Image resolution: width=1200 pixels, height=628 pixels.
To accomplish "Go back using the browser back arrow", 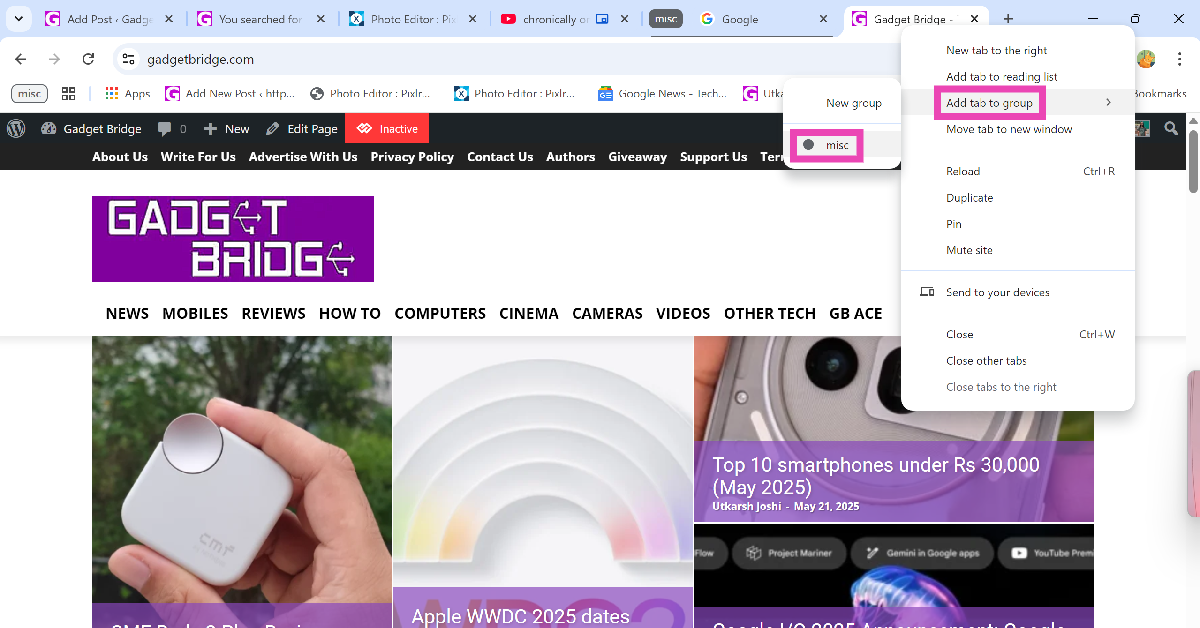I will click(21, 59).
